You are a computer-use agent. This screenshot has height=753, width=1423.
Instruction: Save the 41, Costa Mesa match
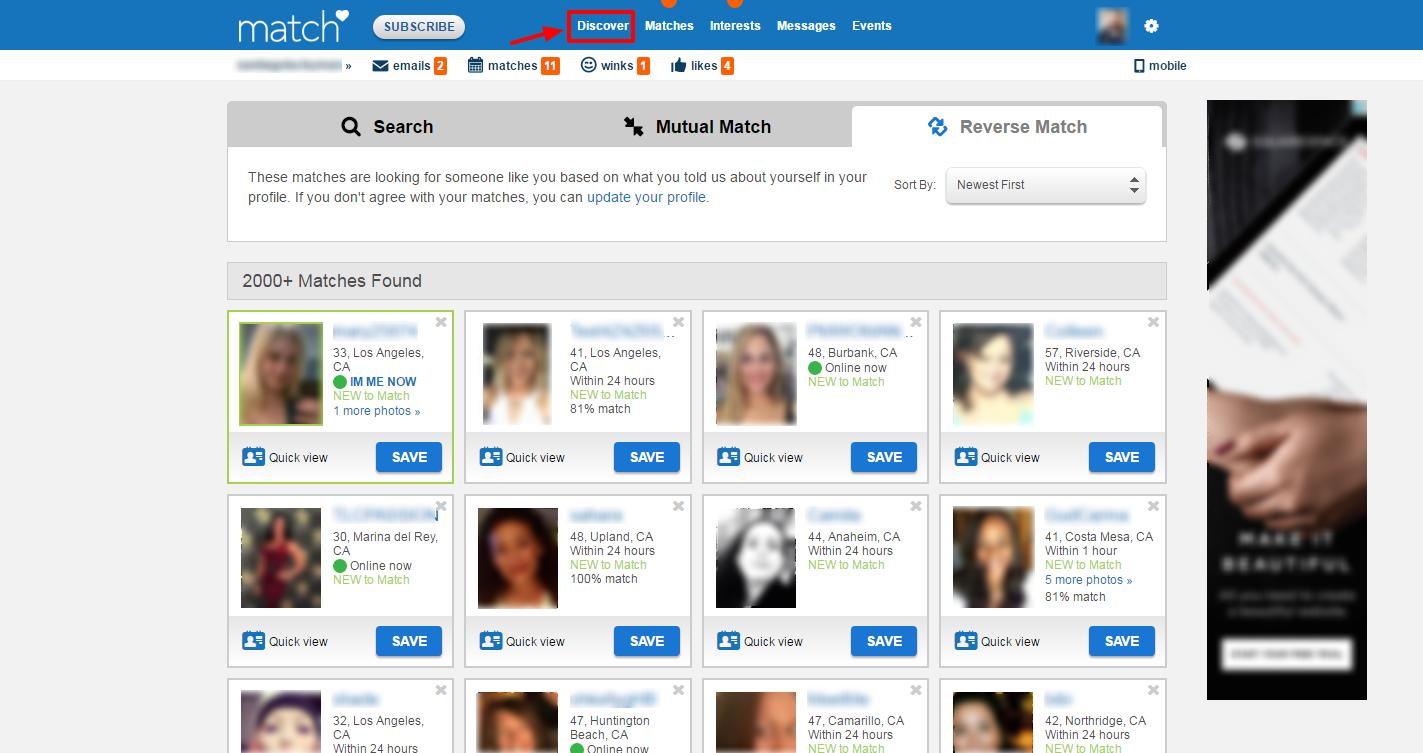coord(1121,641)
